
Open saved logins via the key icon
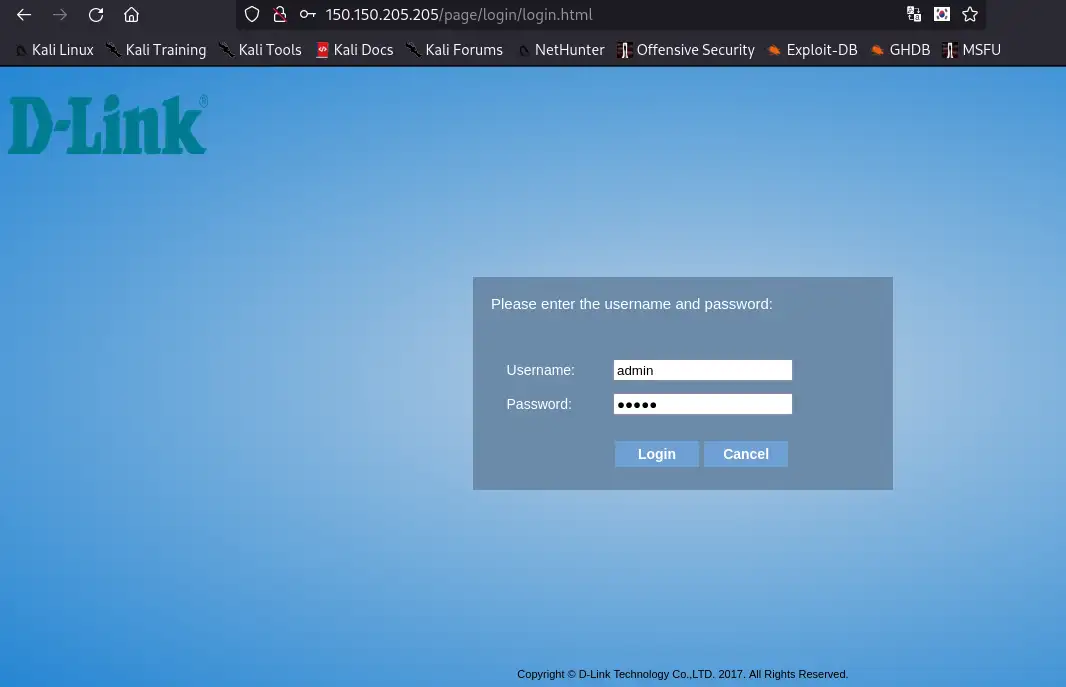307,14
